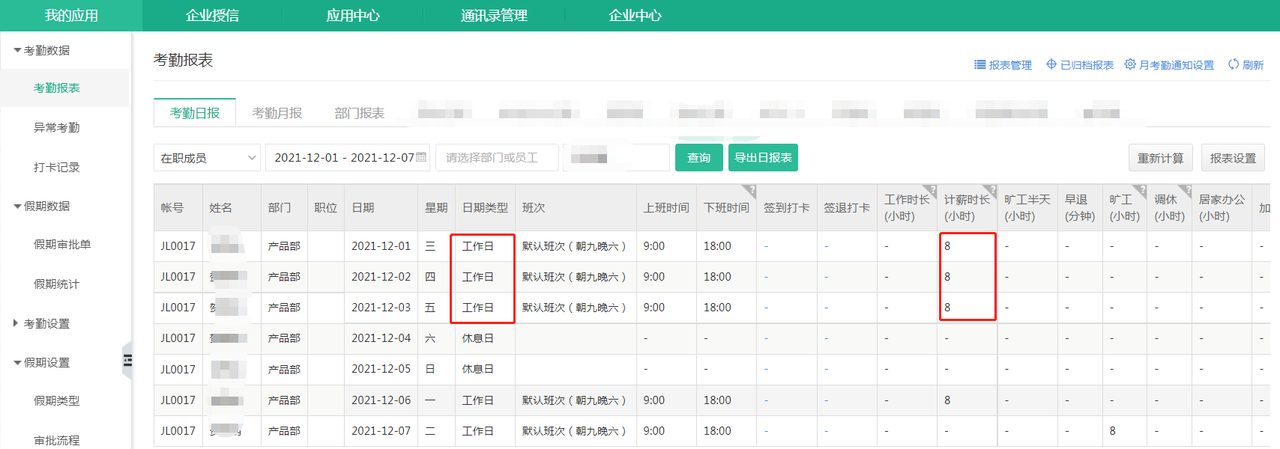Collapse the 考勤数据 sidebar group
Image resolution: width=1280 pixels, height=449 pixels.
(42, 49)
